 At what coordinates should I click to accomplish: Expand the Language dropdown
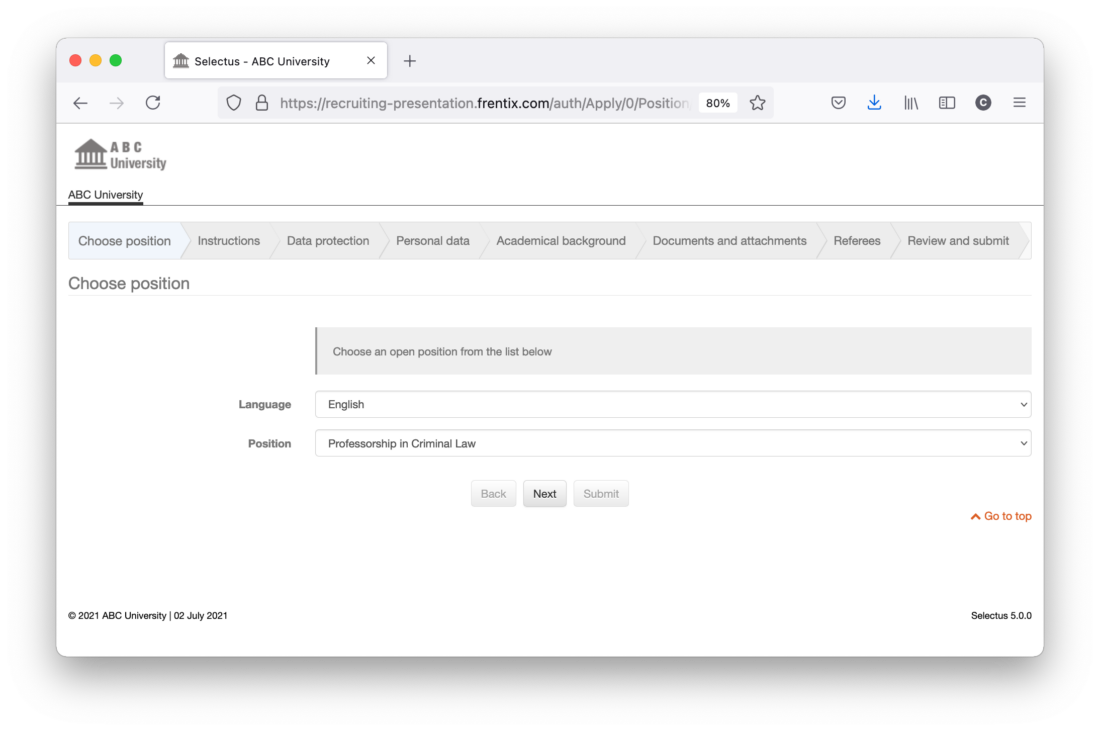pyautogui.click(x=672, y=405)
